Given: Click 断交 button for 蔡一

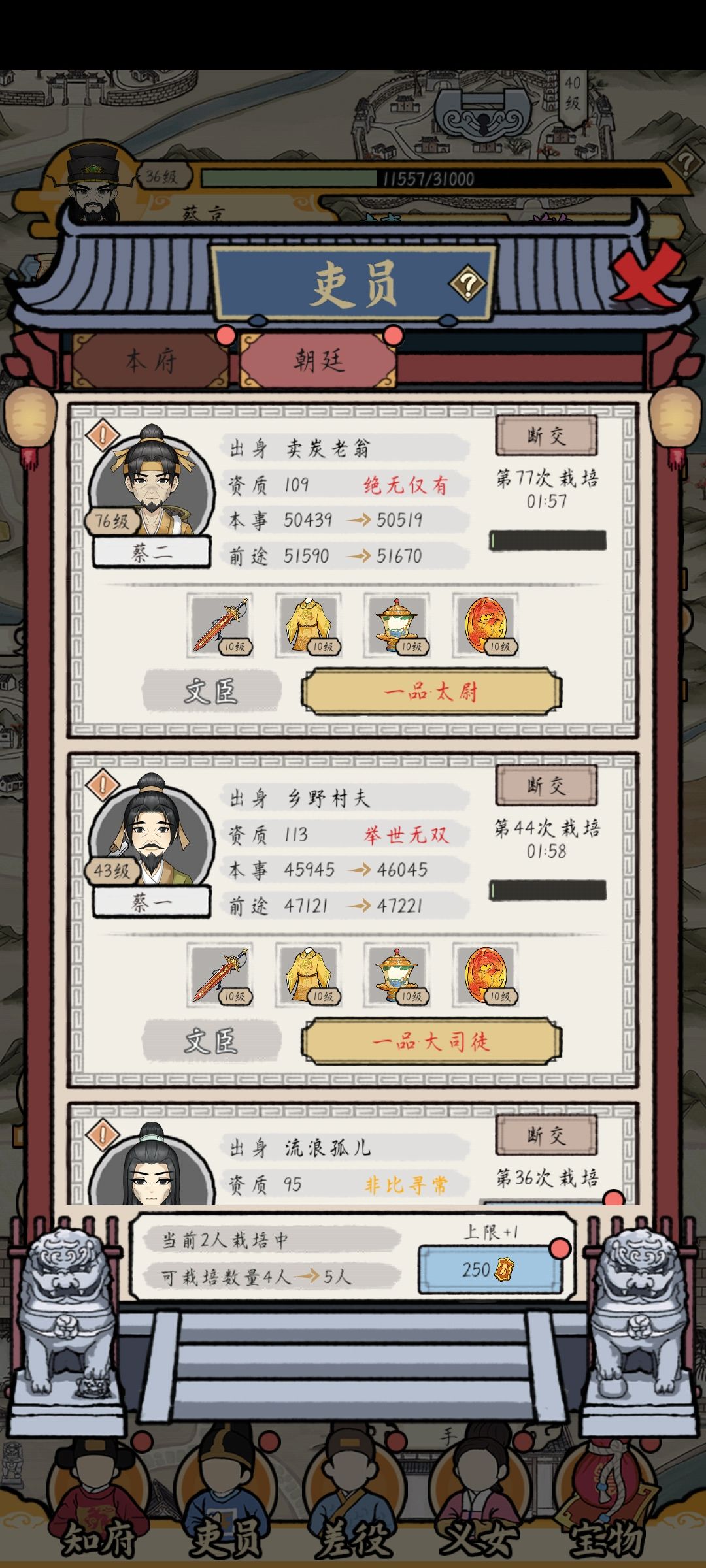Looking at the screenshot, I should coord(546,785).
